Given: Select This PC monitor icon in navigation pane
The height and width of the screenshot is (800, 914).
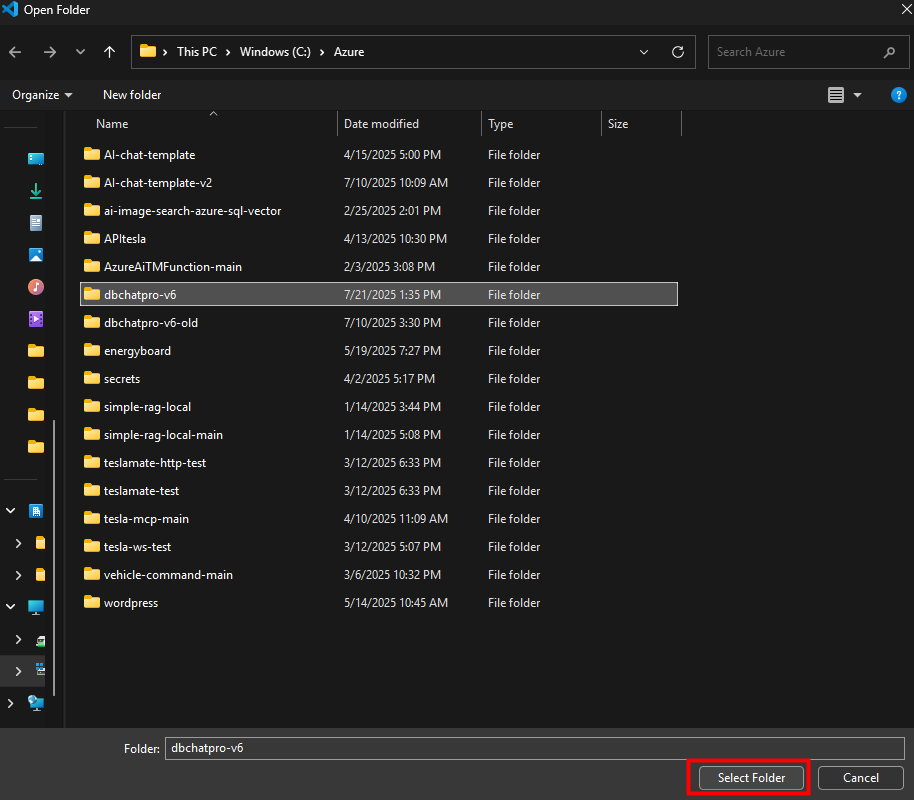Looking at the screenshot, I should click(x=36, y=607).
